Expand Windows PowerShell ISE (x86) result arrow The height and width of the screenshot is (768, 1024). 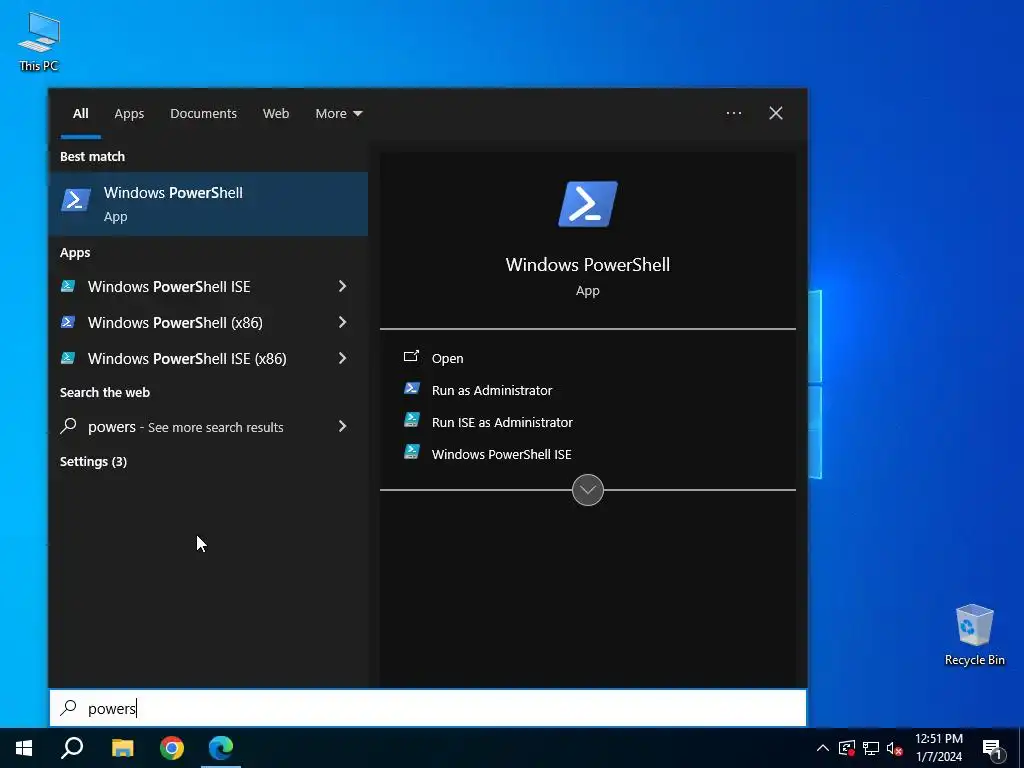tap(342, 358)
